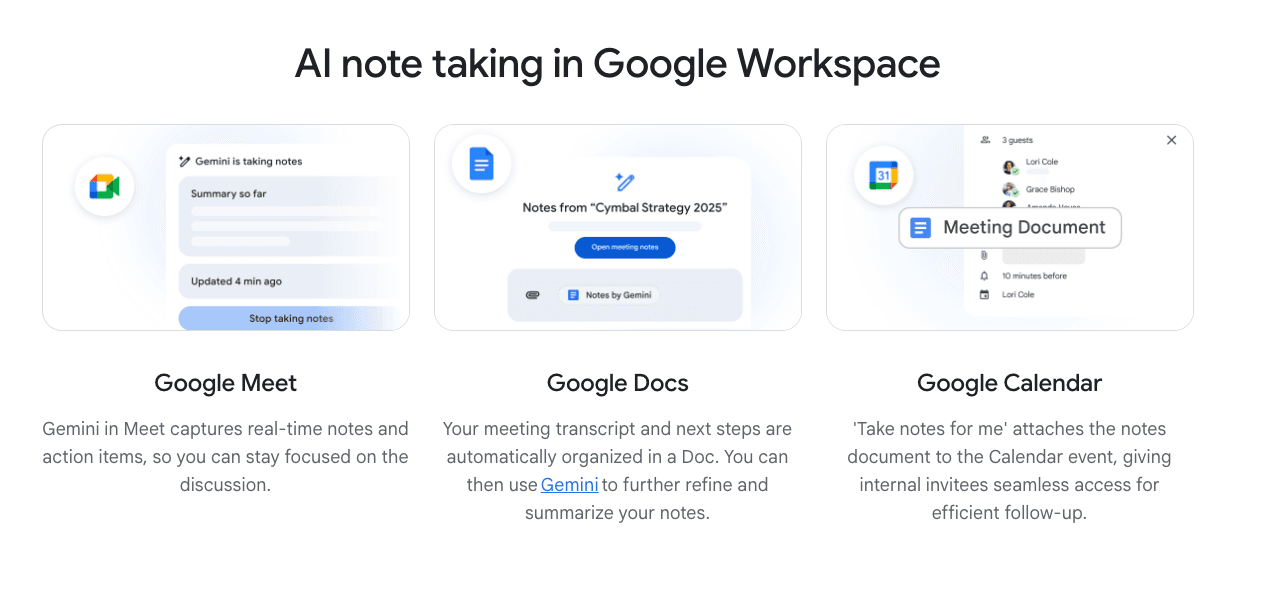Click the green RSVP checkmark on Lori Cole's avatar

1015,172
